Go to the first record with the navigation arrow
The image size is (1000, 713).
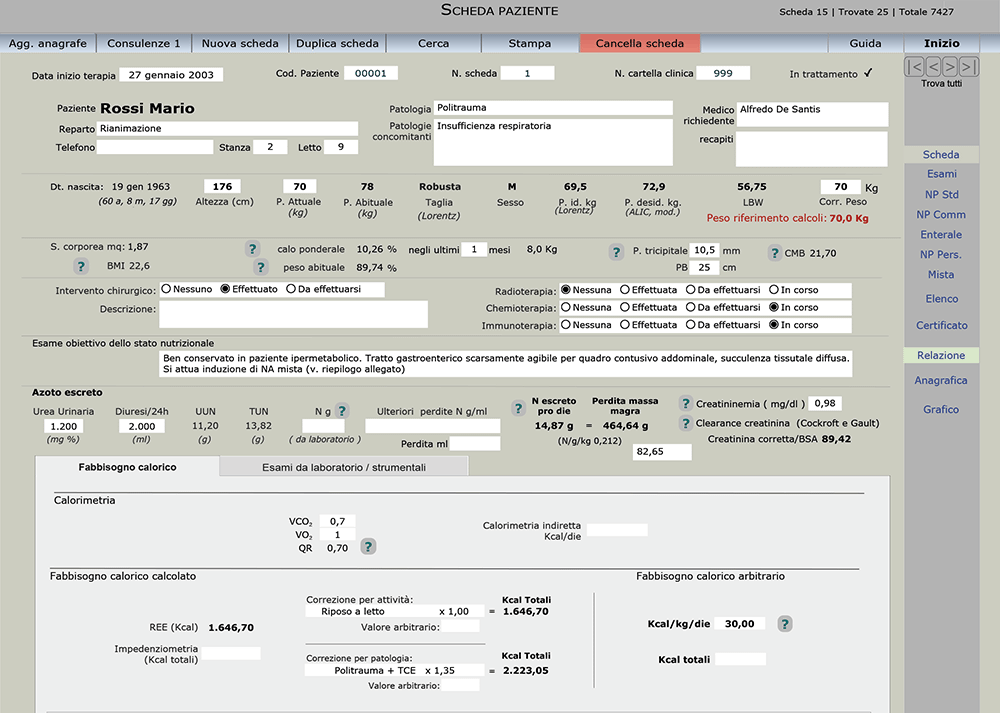click(914, 66)
